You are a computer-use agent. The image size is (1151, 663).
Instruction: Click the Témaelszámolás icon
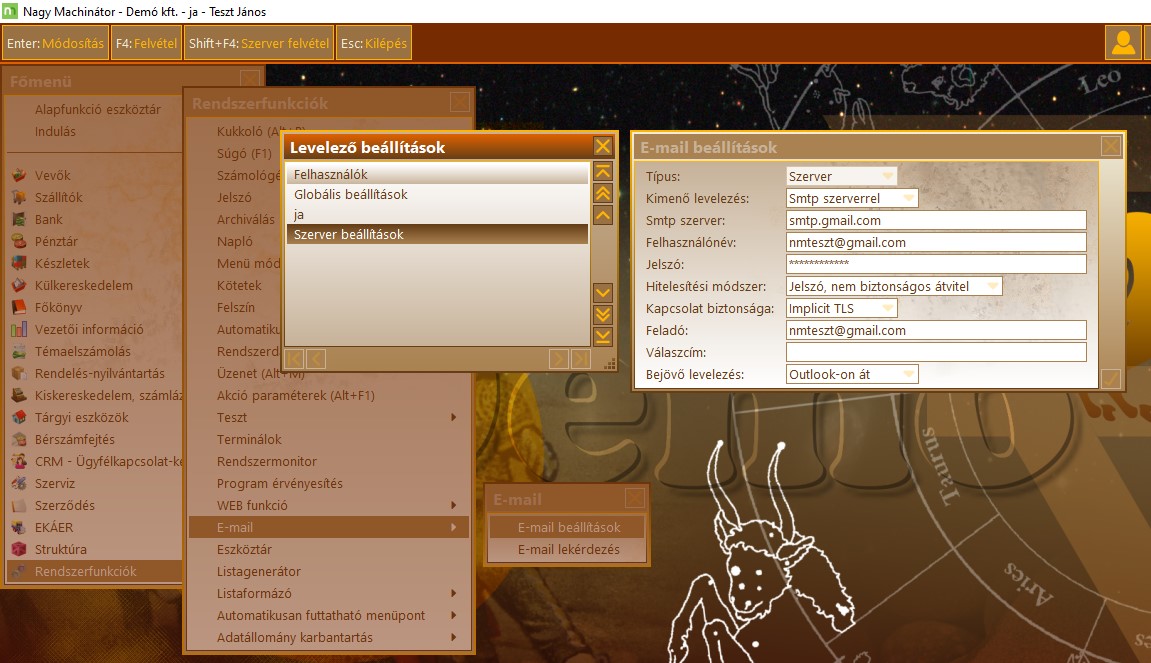19,352
